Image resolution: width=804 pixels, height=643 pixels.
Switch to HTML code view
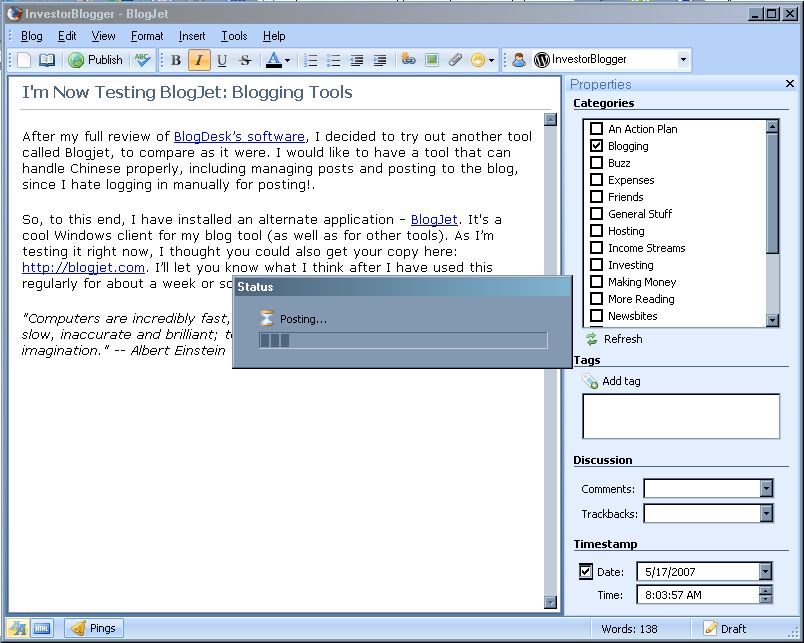[42, 628]
